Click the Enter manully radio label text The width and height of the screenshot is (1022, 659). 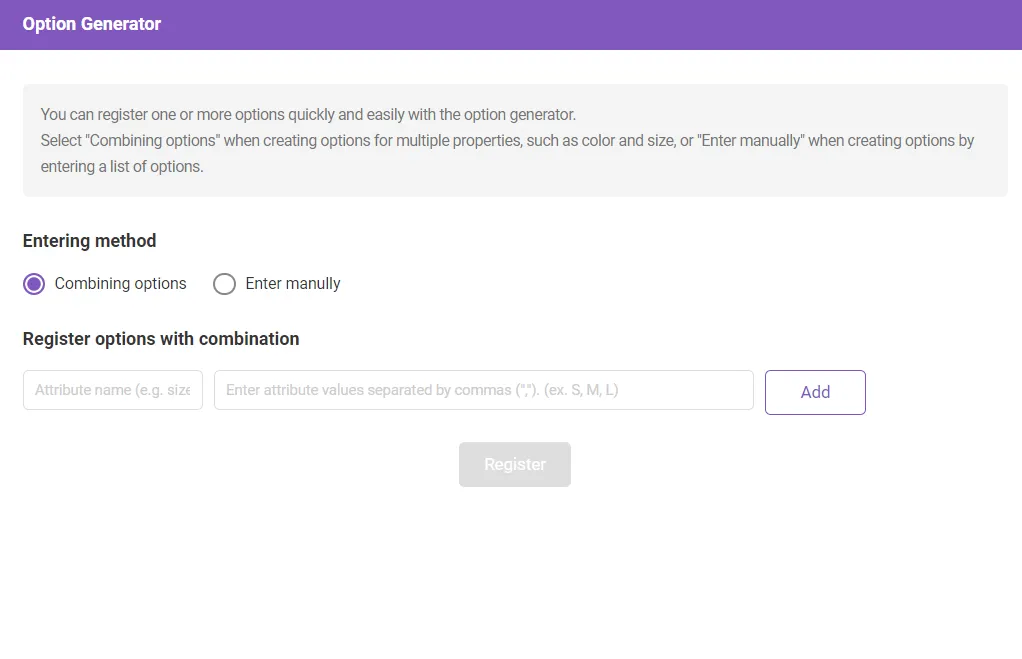(x=292, y=284)
